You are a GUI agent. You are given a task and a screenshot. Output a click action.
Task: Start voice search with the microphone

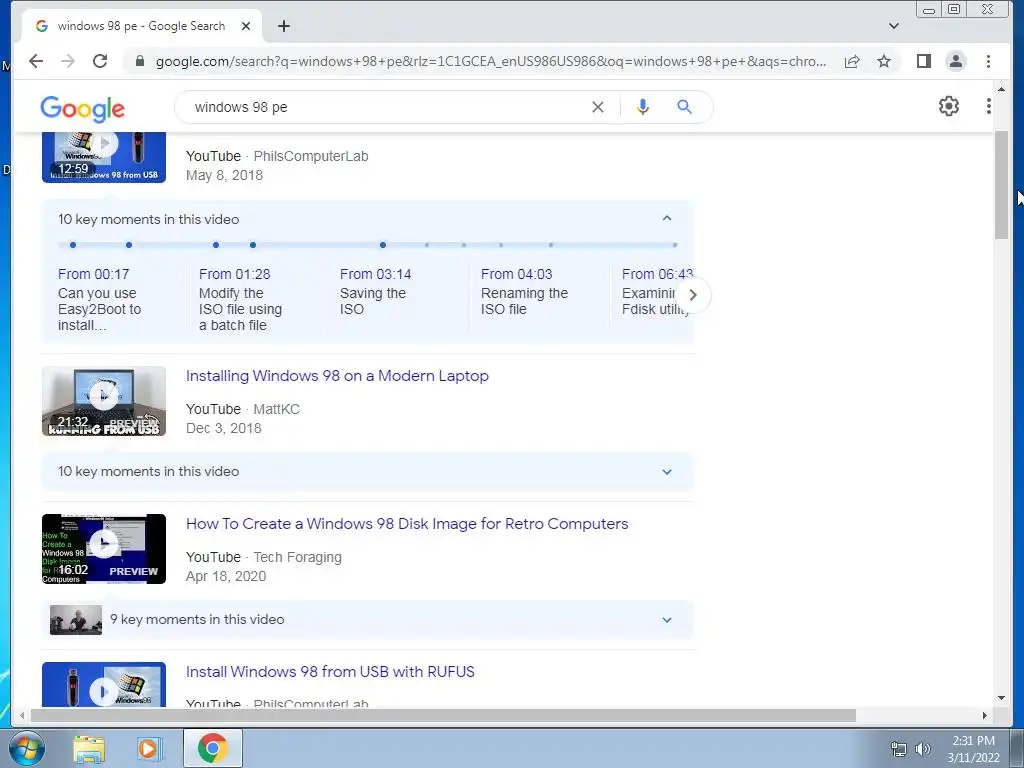coord(643,107)
